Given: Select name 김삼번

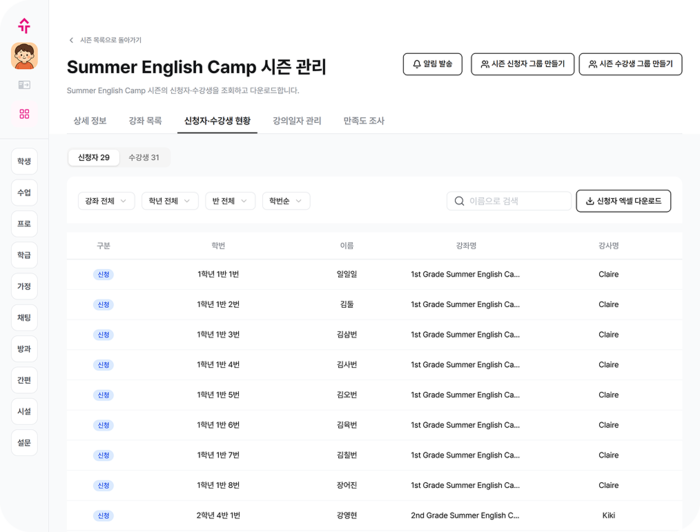Looking at the screenshot, I should [347, 335].
